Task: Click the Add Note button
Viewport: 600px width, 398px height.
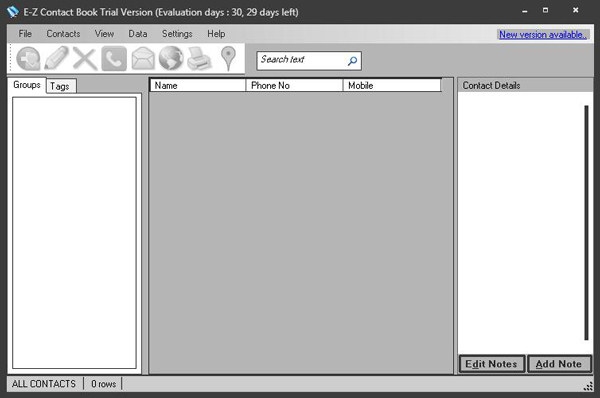Action: point(559,364)
